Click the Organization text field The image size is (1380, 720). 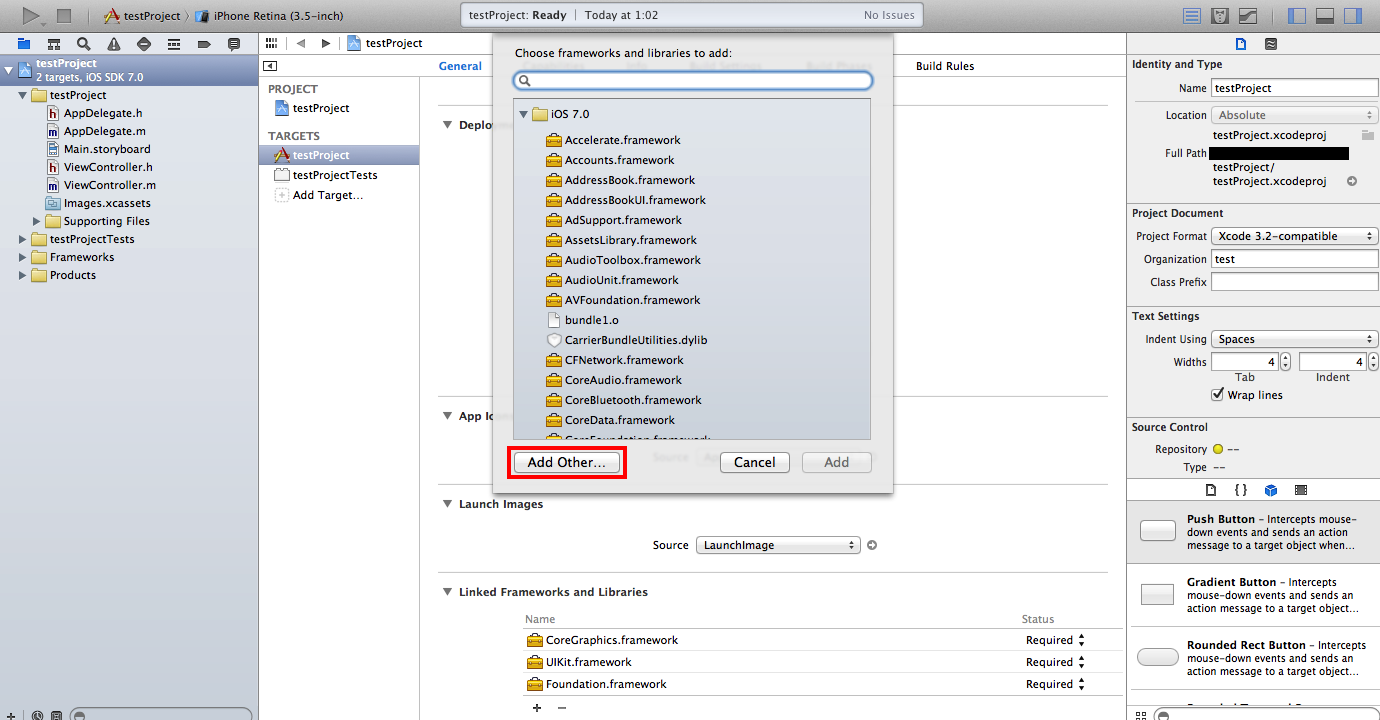click(1294, 259)
